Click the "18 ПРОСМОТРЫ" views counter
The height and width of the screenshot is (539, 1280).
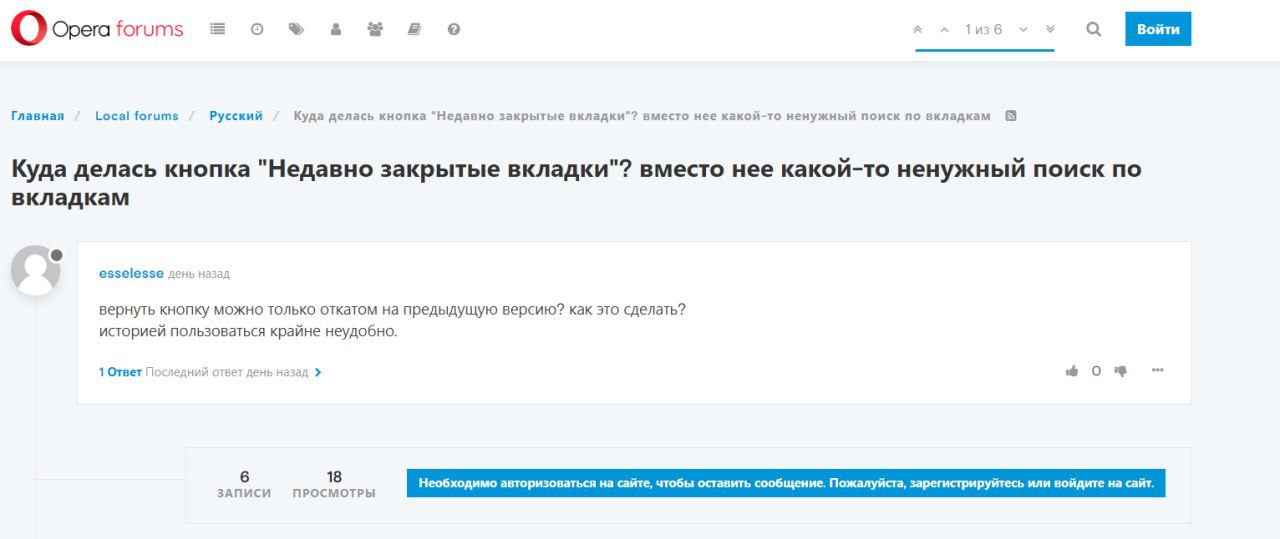334,484
